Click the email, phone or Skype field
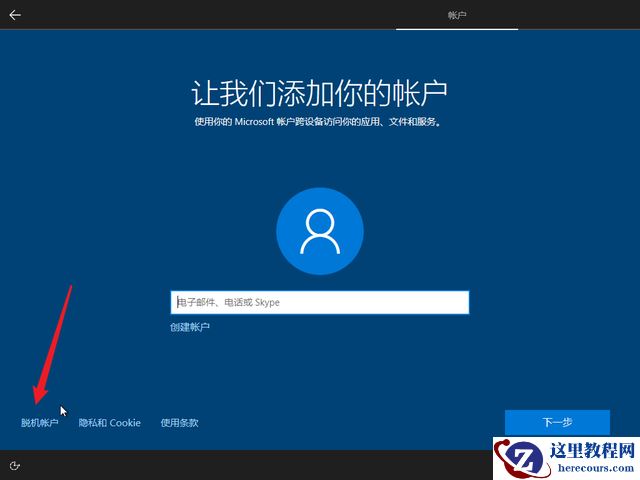The height and width of the screenshot is (480, 640). point(320,302)
